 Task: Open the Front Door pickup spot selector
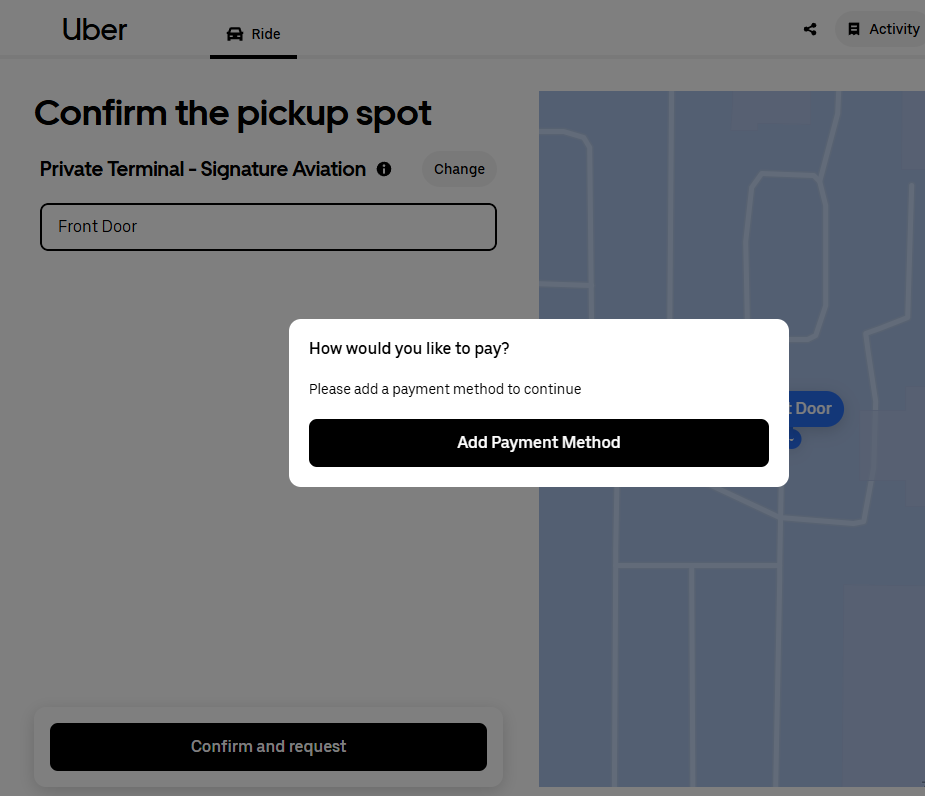[x=268, y=227]
